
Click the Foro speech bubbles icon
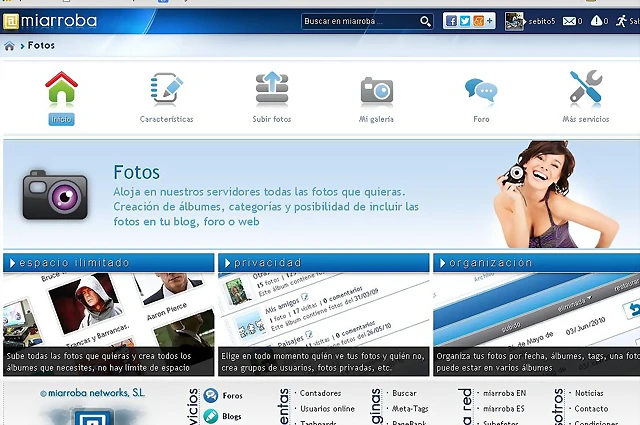click(x=481, y=90)
